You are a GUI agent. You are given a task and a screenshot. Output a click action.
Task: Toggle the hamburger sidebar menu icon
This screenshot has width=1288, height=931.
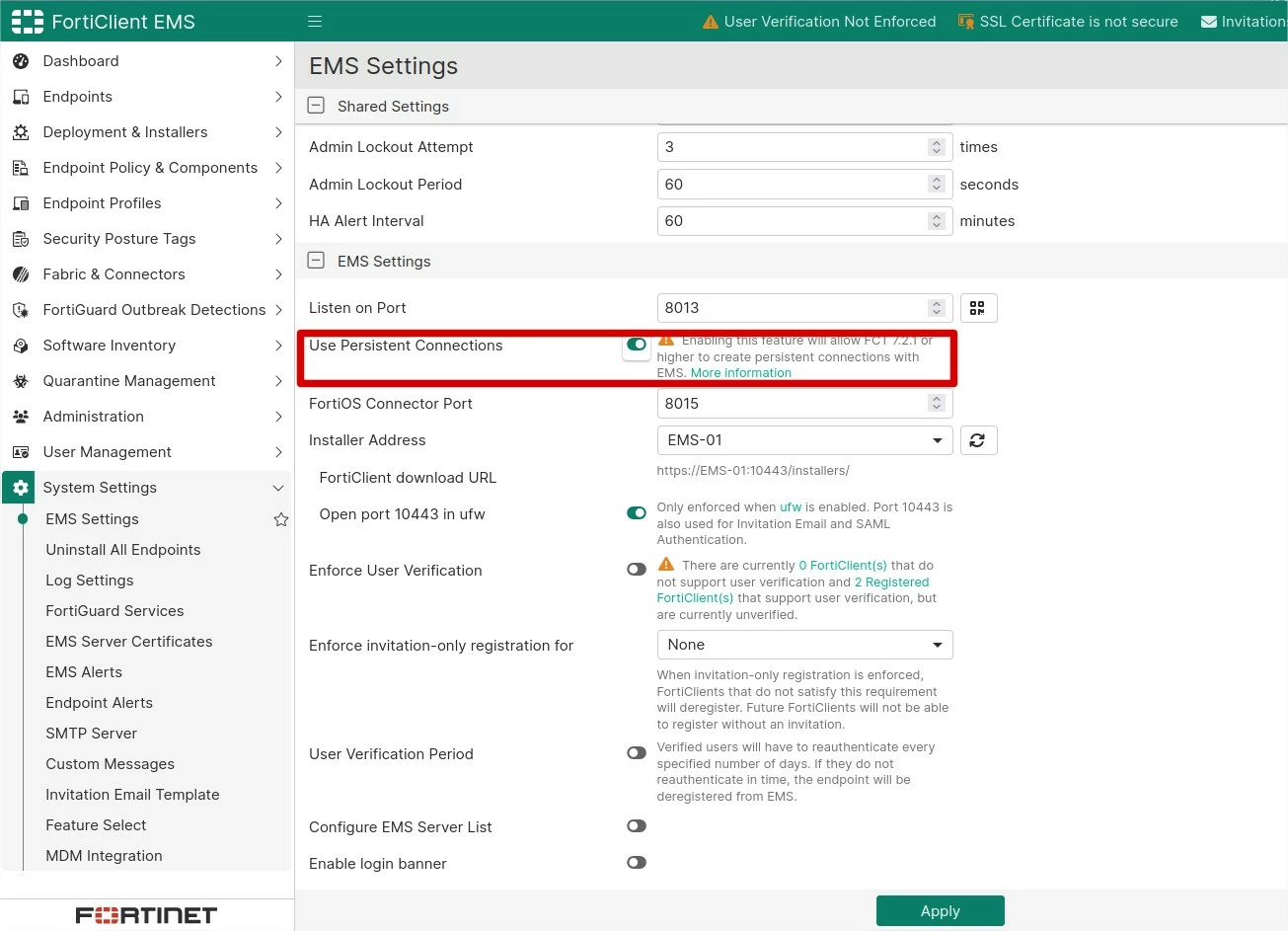(x=315, y=22)
